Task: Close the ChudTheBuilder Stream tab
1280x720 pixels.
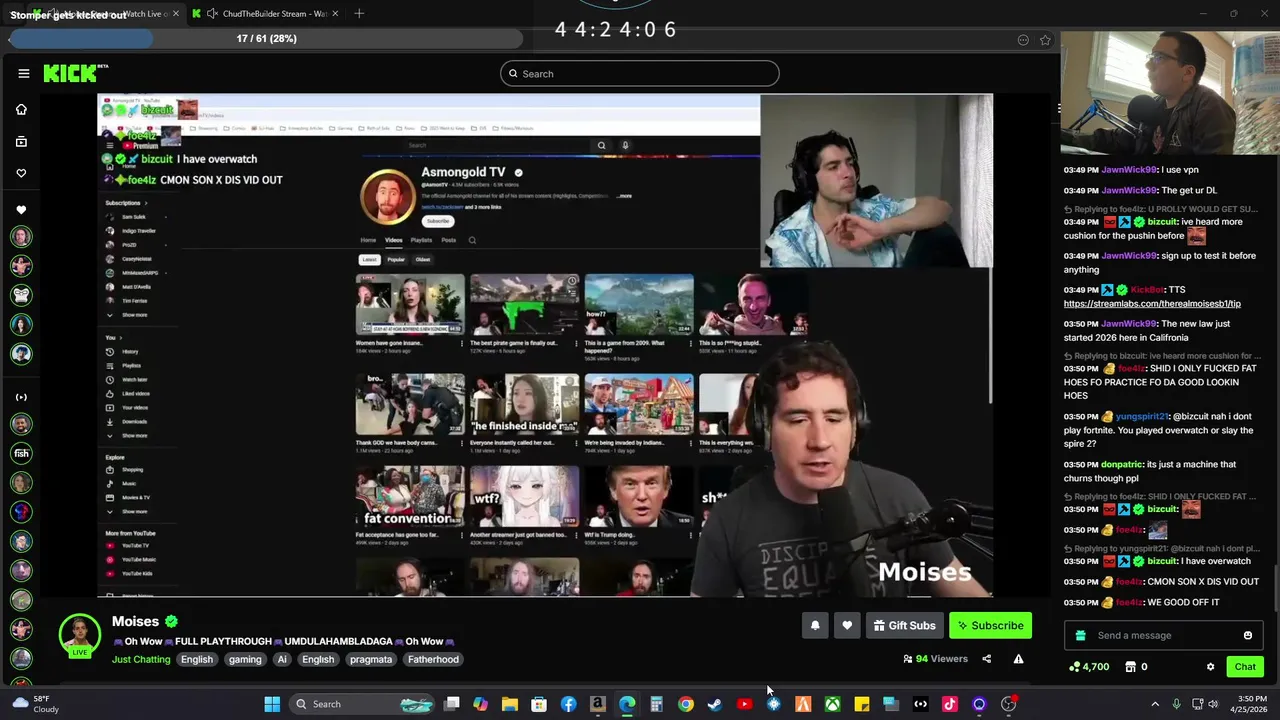Action: (x=335, y=13)
